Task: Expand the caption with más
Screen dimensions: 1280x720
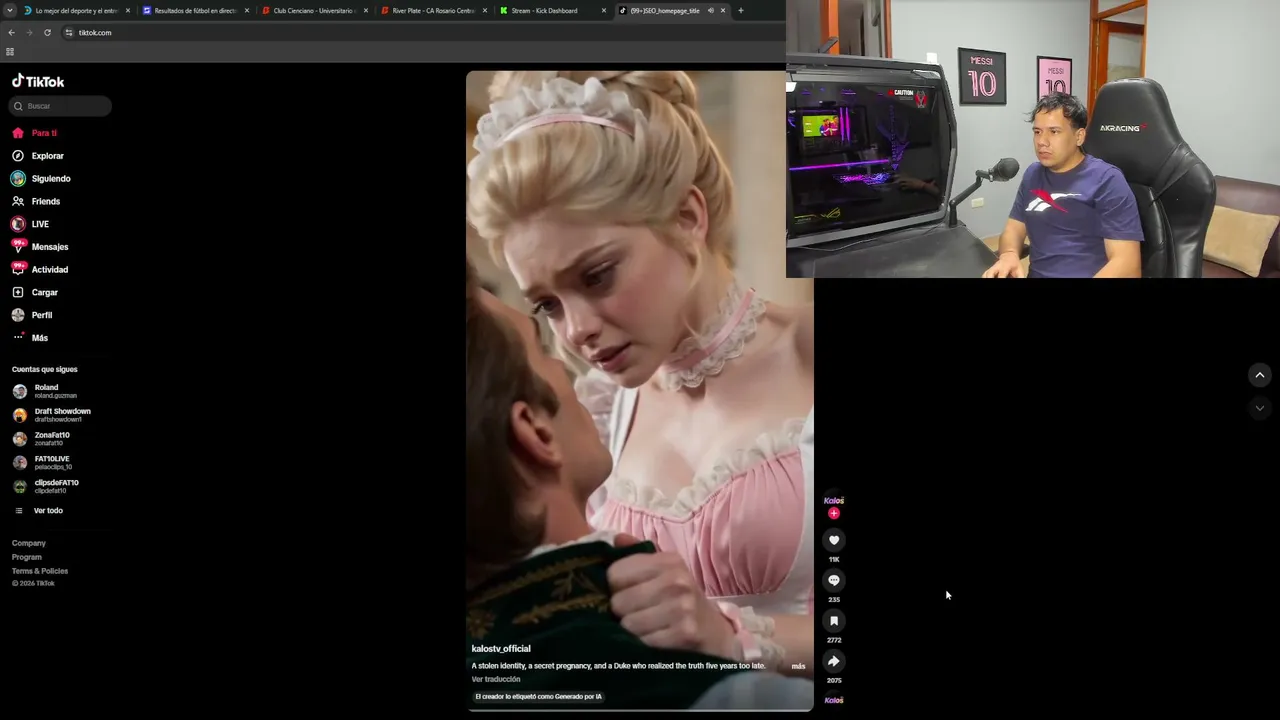Action: 798,666
